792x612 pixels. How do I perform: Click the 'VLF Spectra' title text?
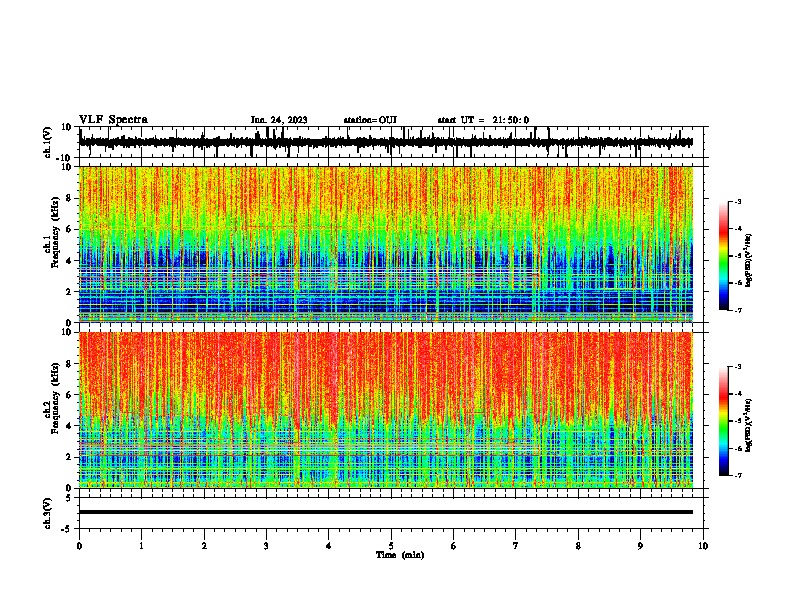point(113,120)
